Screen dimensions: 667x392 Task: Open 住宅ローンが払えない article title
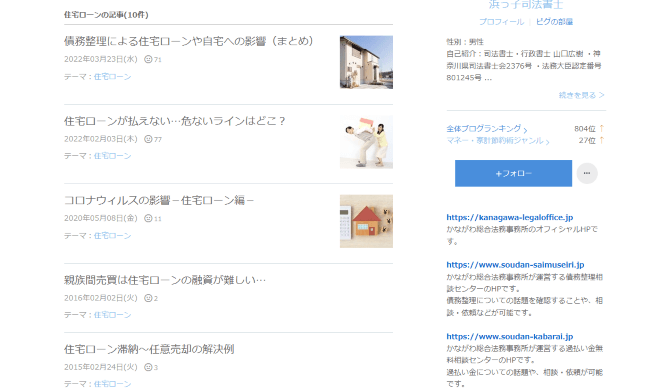pyautogui.click(x=174, y=121)
